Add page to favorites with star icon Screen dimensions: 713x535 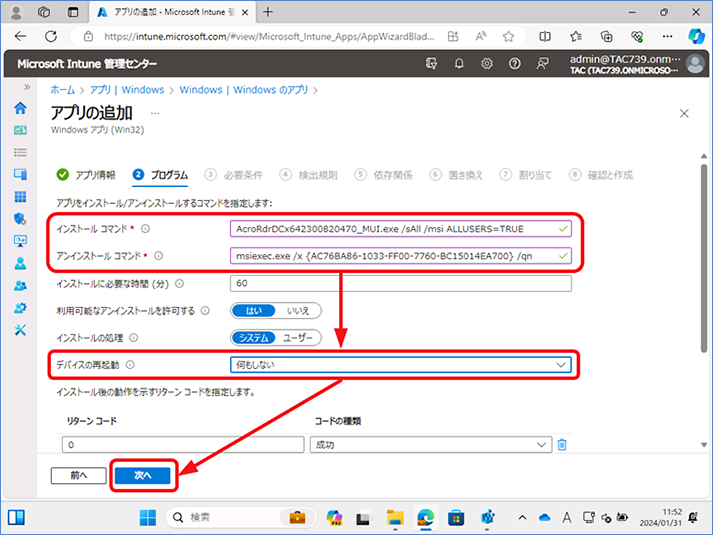coord(508,36)
